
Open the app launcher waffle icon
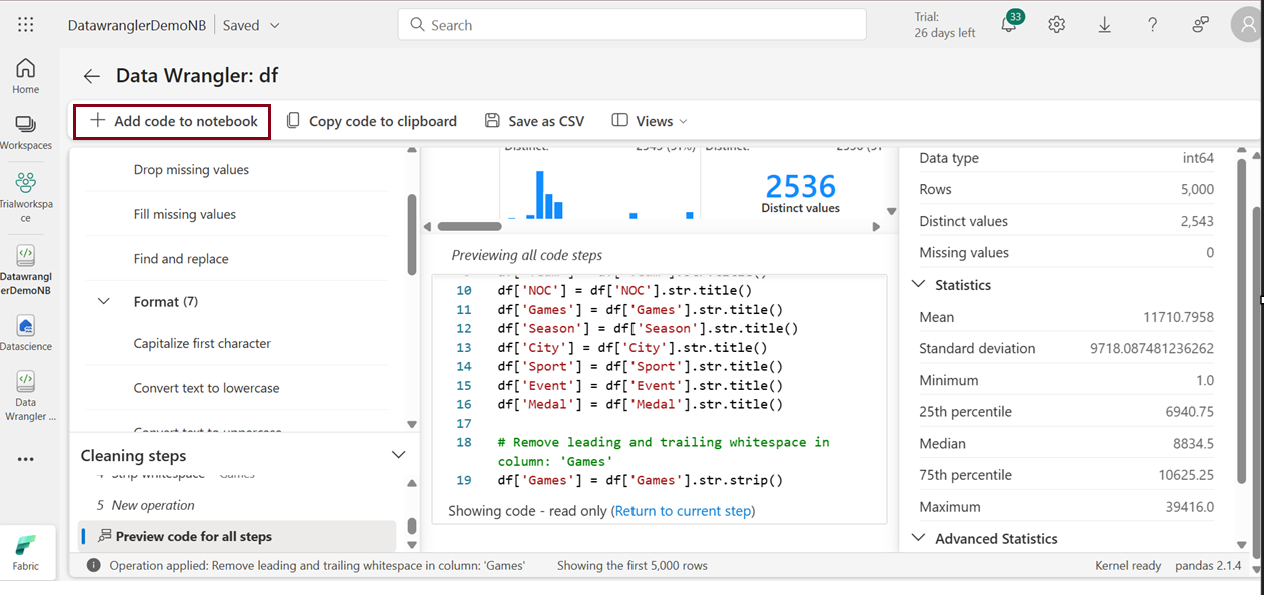26,25
